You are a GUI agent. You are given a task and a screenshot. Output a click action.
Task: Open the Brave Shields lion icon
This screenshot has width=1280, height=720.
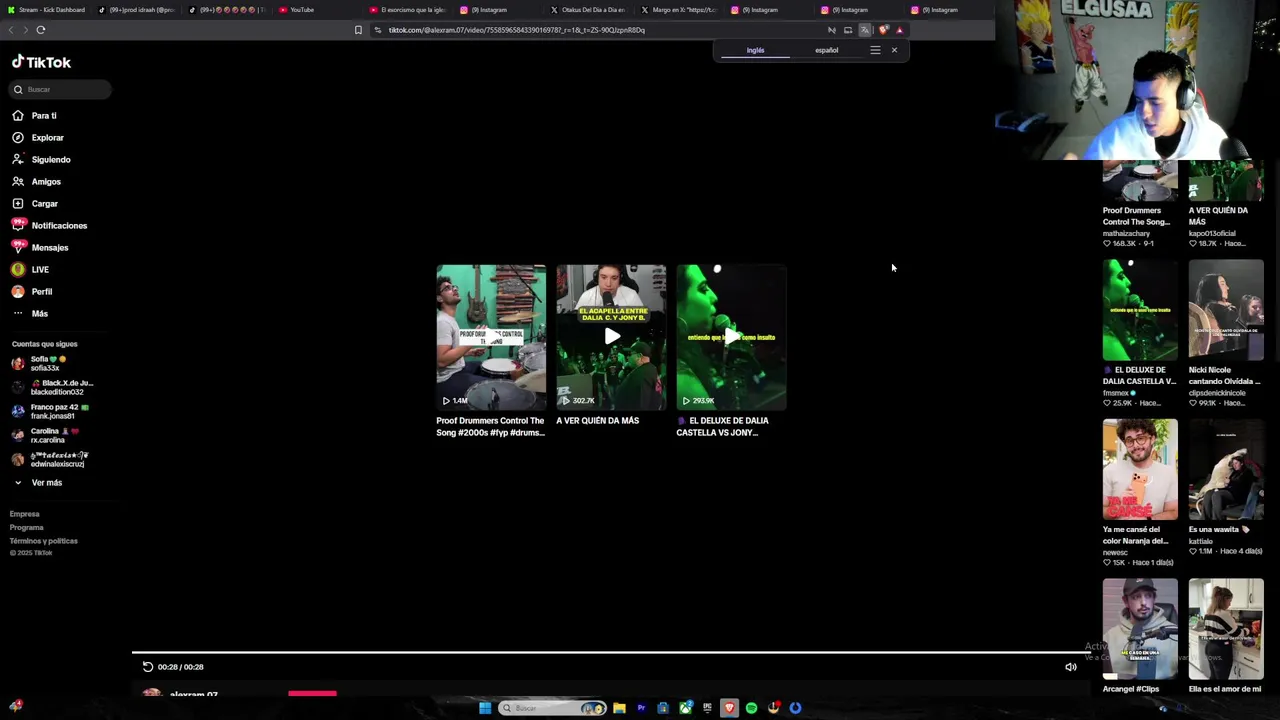click(x=883, y=30)
